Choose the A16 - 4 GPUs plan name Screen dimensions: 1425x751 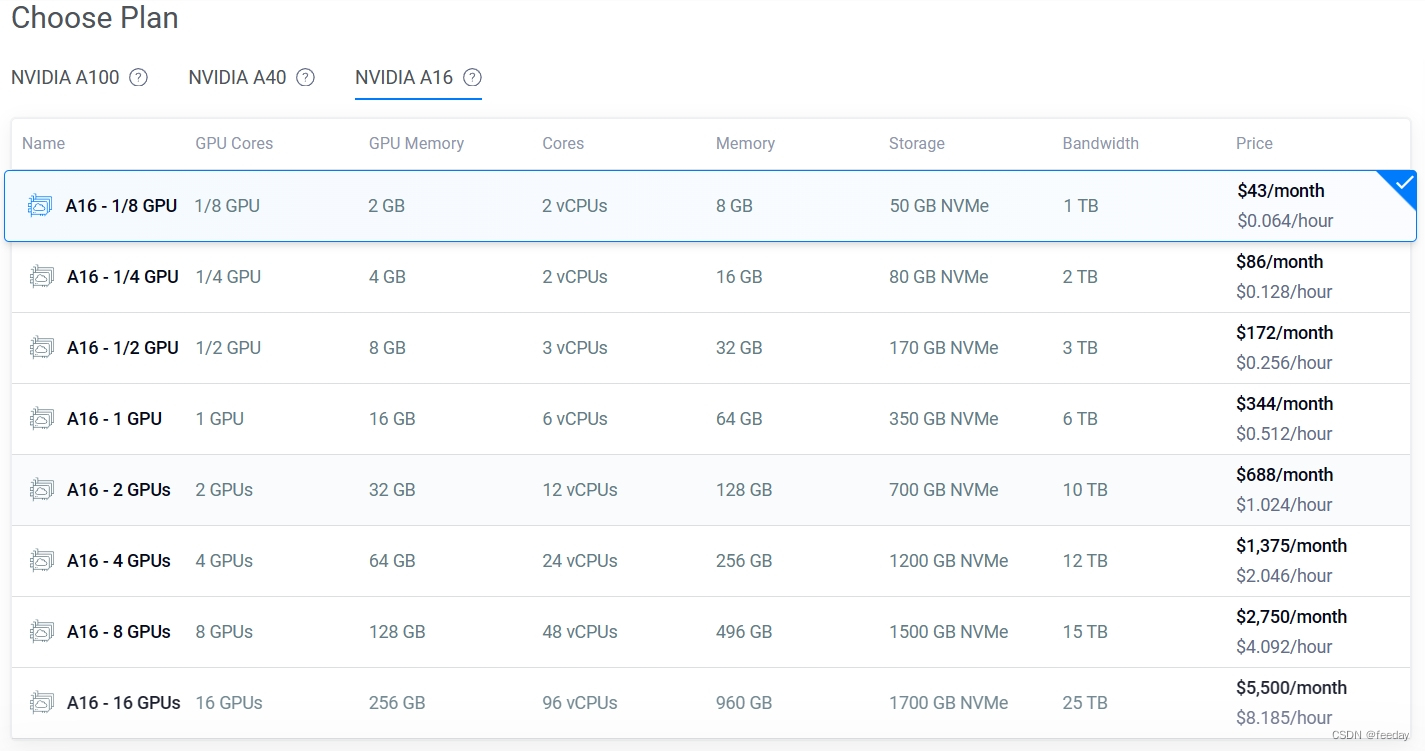click(119, 561)
